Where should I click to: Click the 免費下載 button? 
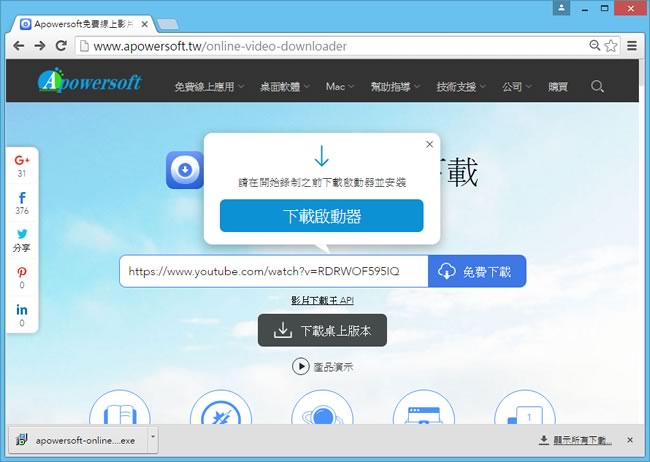coord(477,271)
